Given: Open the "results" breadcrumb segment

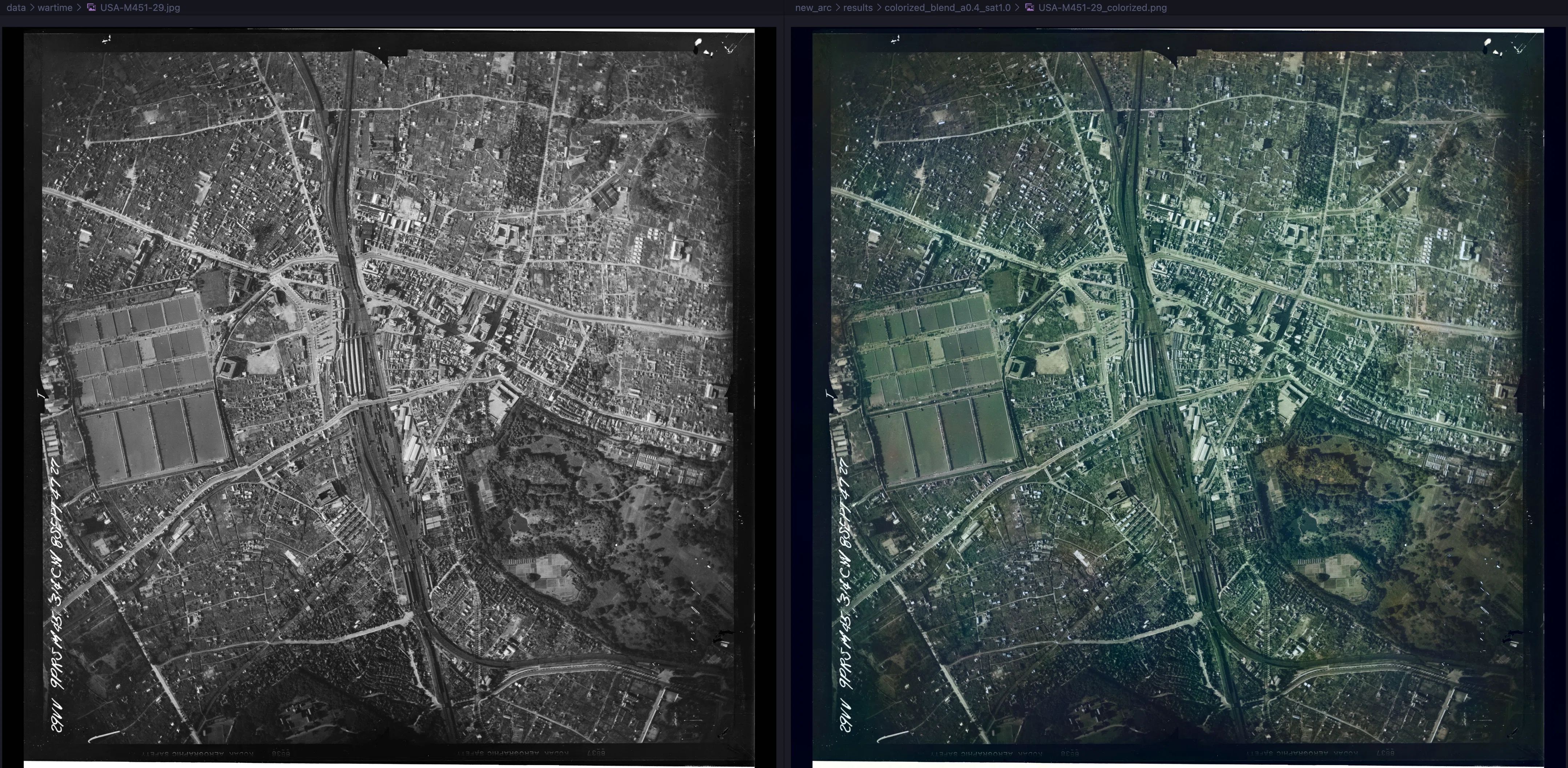Looking at the screenshot, I should pos(858,8).
